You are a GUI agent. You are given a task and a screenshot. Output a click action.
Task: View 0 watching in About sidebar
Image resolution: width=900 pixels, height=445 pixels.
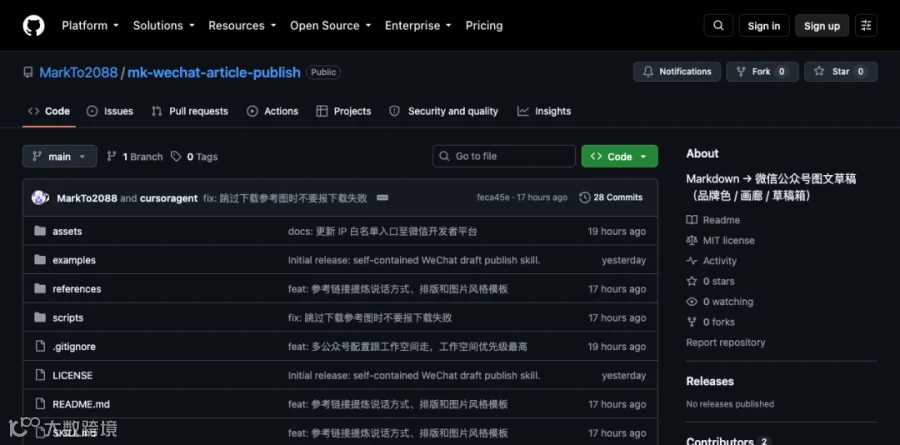[x=720, y=301]
